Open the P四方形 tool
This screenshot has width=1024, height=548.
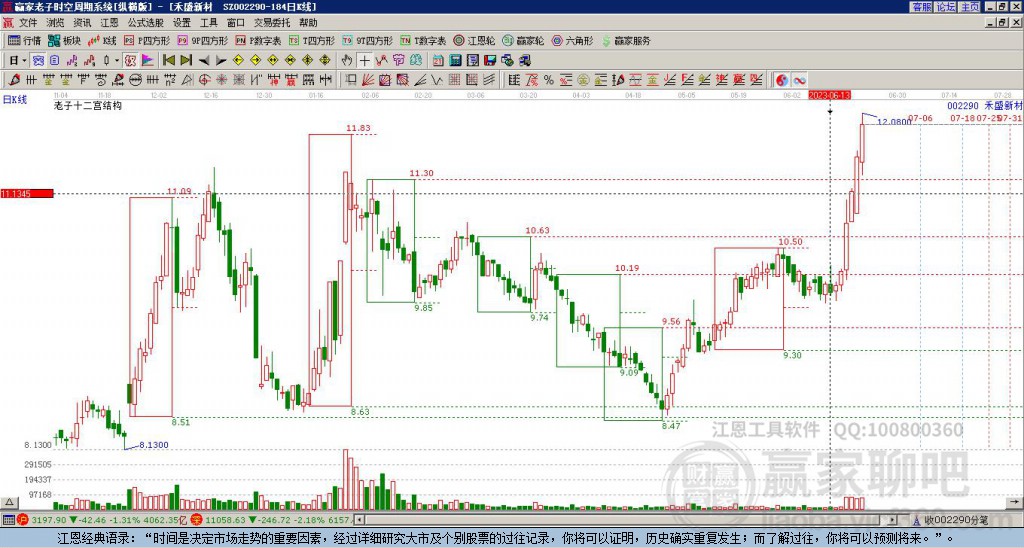147,40
